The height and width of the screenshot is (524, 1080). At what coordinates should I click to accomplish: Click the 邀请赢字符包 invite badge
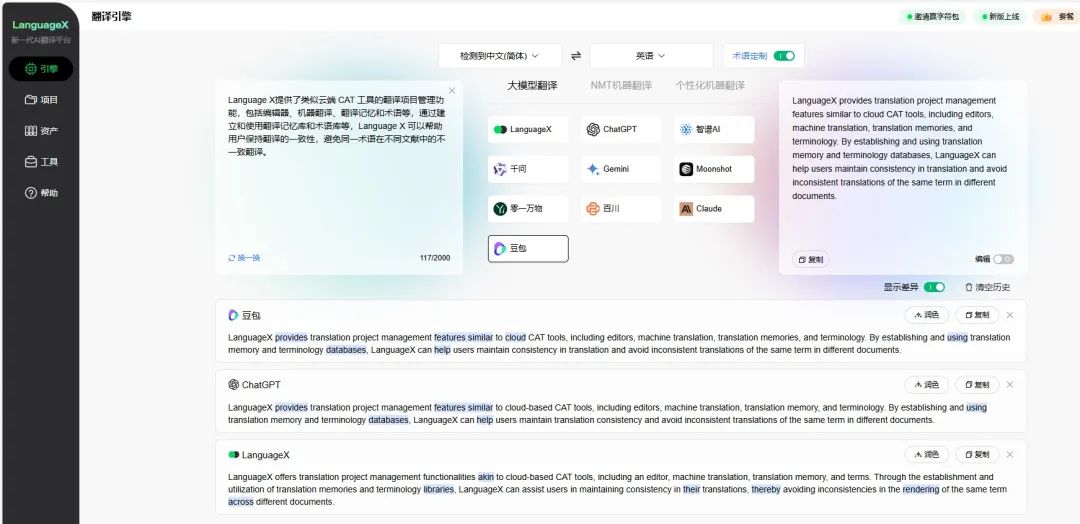933,17
